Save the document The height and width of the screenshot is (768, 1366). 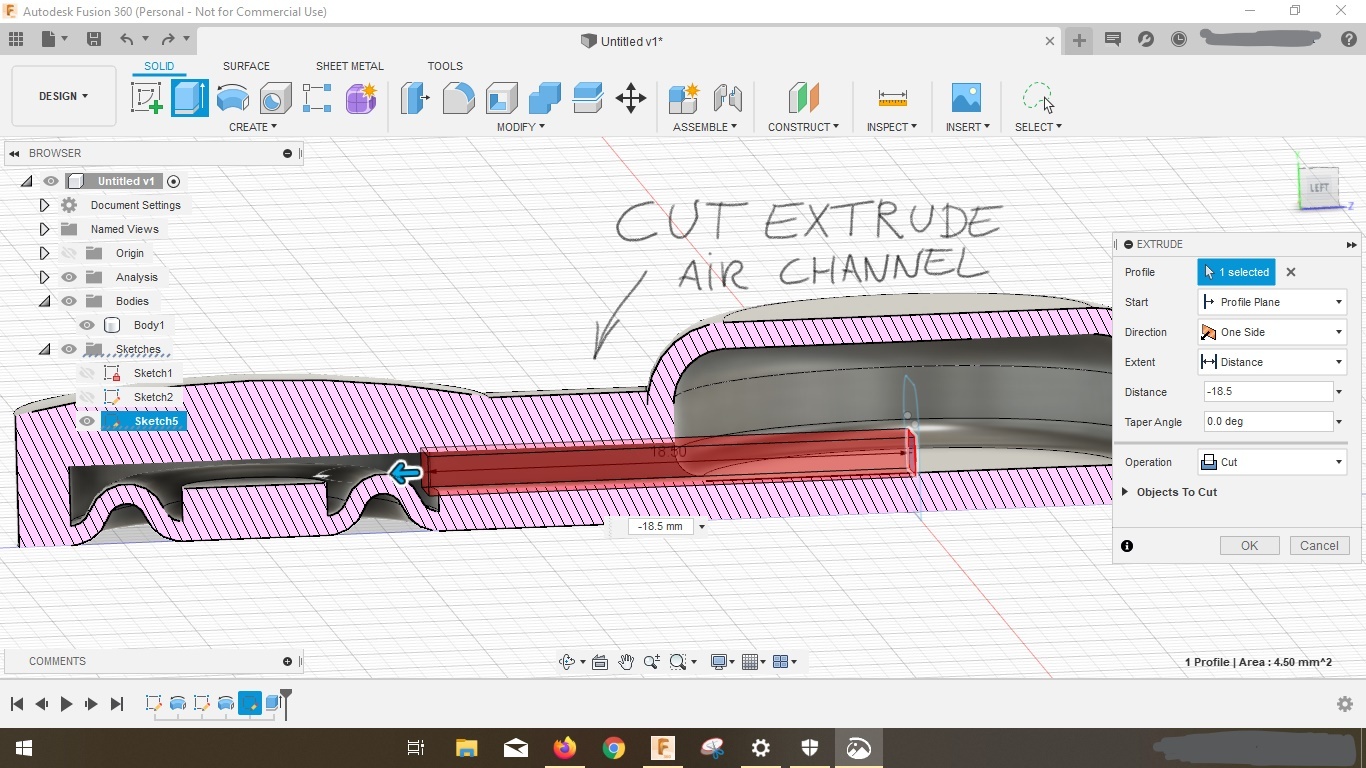coord(93,40)
